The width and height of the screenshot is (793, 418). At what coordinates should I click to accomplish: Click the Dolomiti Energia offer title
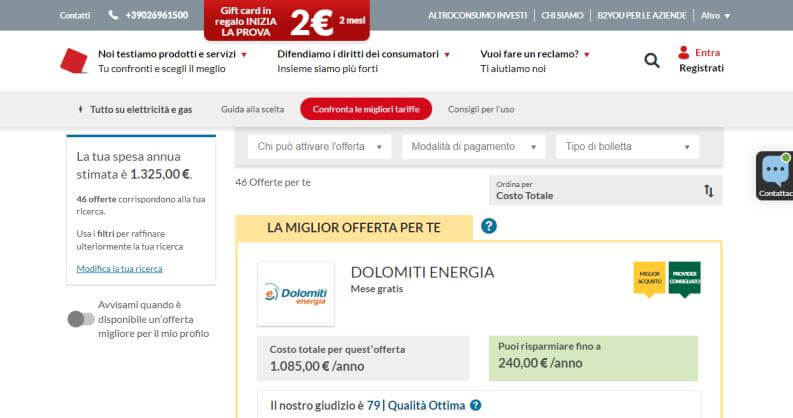point(422,272)
